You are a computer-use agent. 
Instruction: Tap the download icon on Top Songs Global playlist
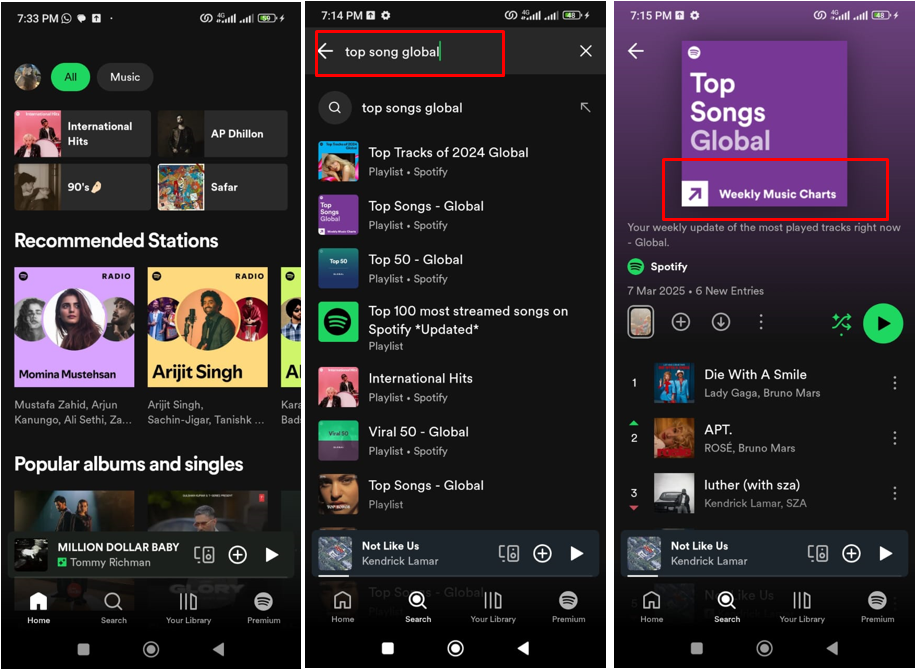click(720, 322)
